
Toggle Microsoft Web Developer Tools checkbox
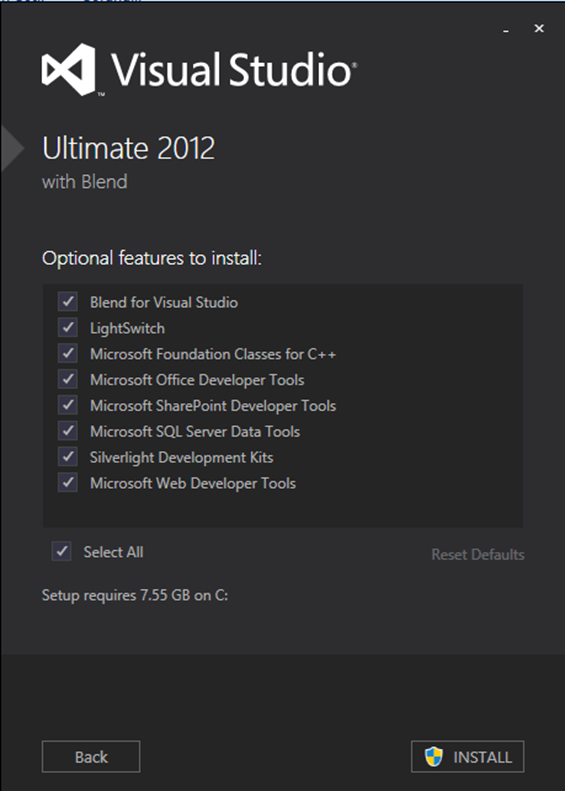coord(68,483)
